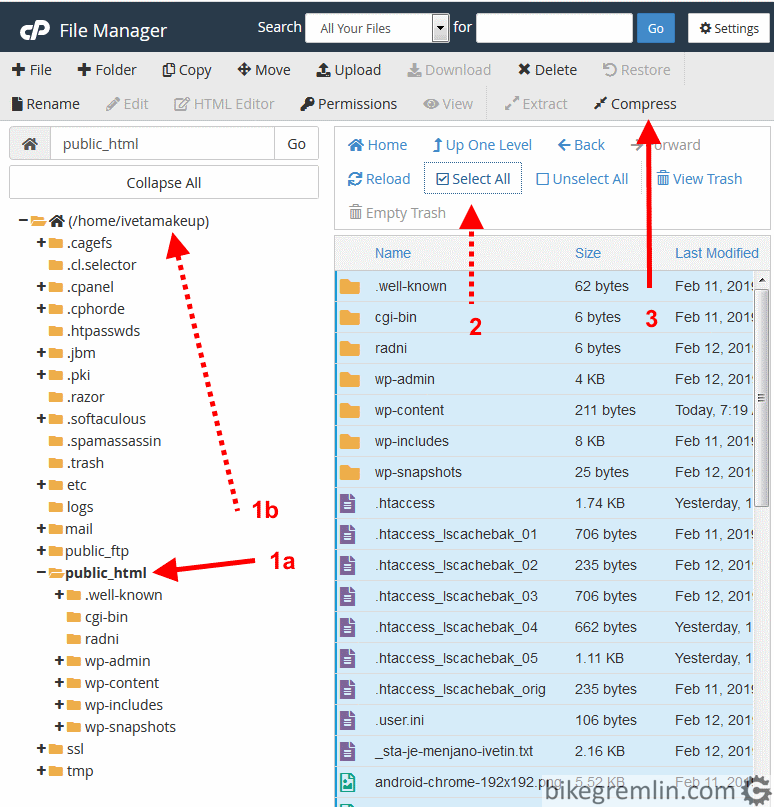Image resolution: width=774 pixels, height=807 pixels.
Task: Click the Move toolbar button
Action: coord(264,70)
